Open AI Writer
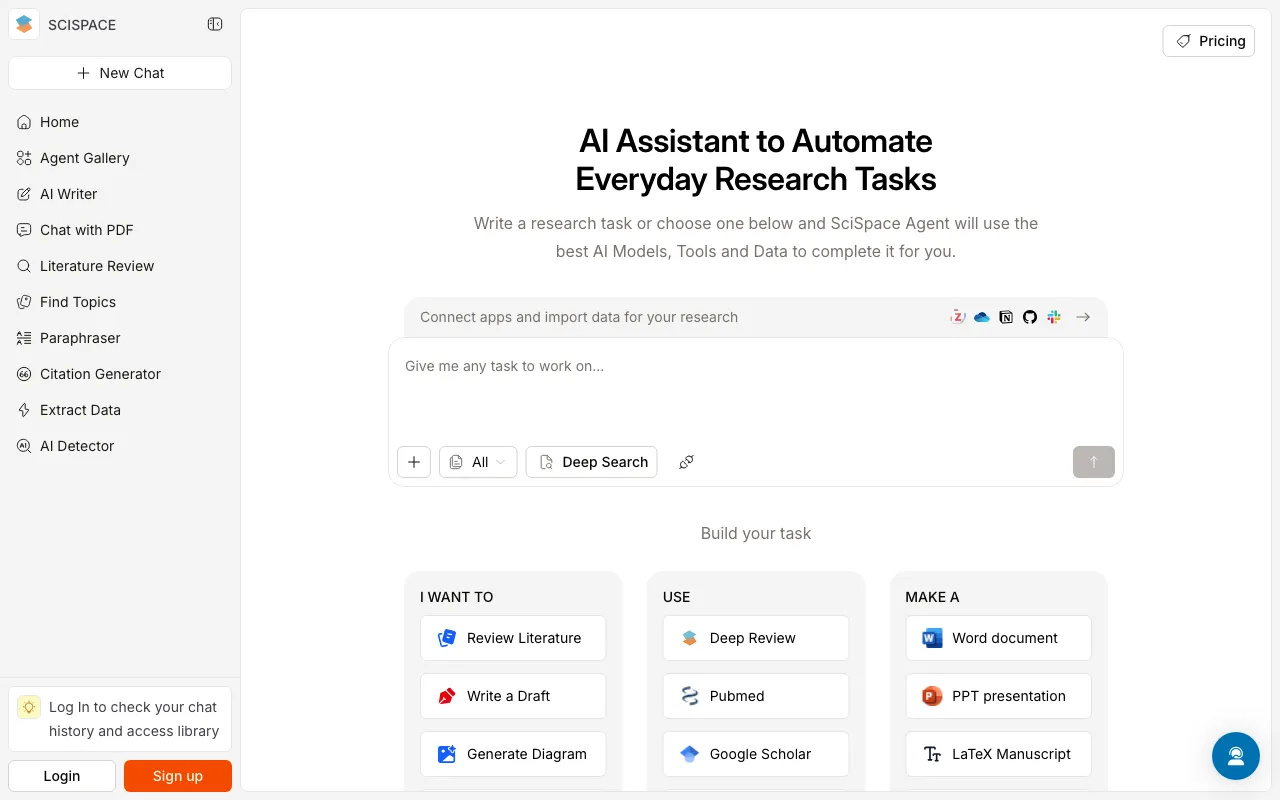Viewport: 1280px width, 800px height. [120, 194]
